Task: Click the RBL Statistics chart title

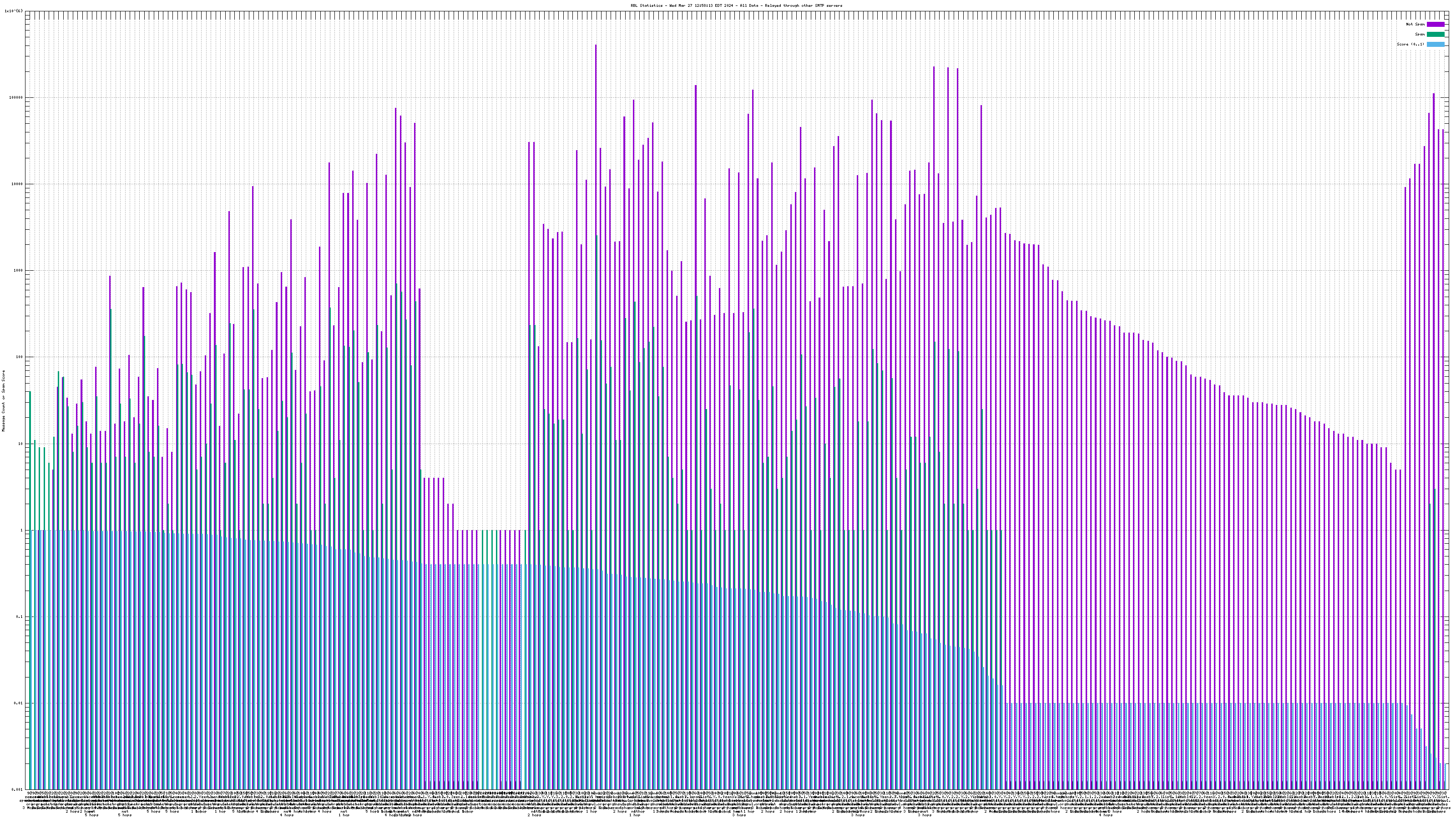Action: point(736,5)
